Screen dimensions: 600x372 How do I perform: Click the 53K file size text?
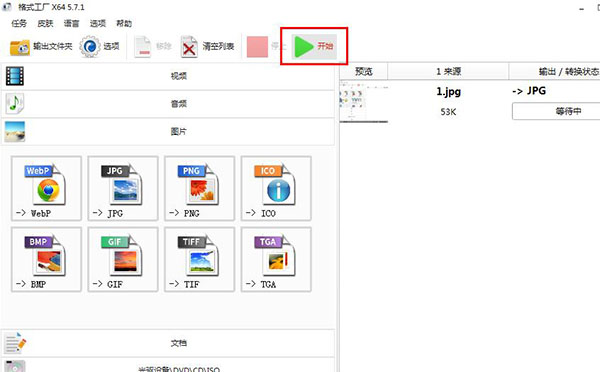click(x=448, y=112)
